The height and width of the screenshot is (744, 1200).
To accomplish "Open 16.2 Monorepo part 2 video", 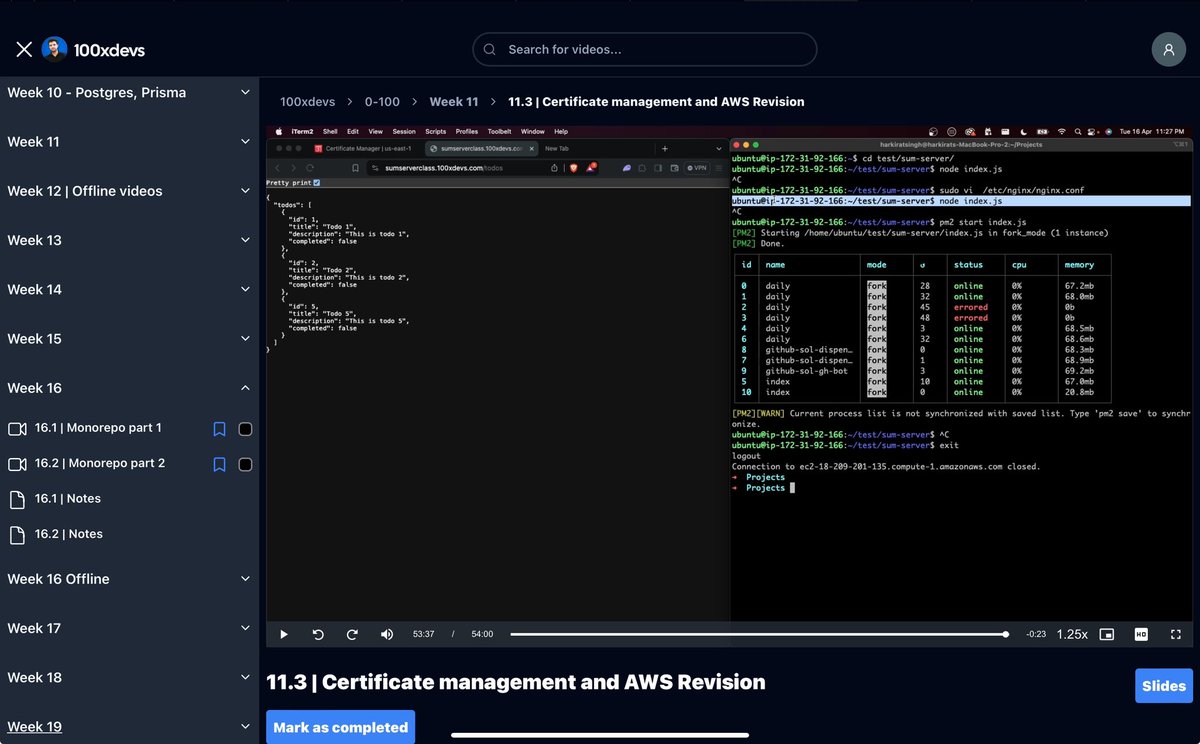I will (x=100, y=463).
